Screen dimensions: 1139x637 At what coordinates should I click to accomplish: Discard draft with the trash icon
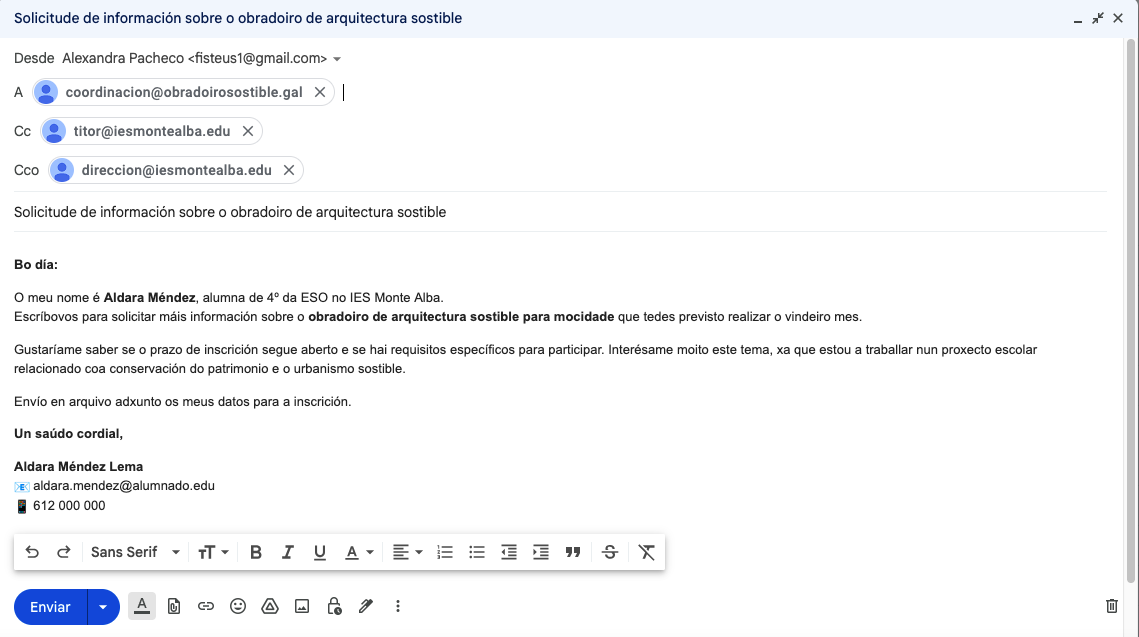click(x=1111, y=606)
